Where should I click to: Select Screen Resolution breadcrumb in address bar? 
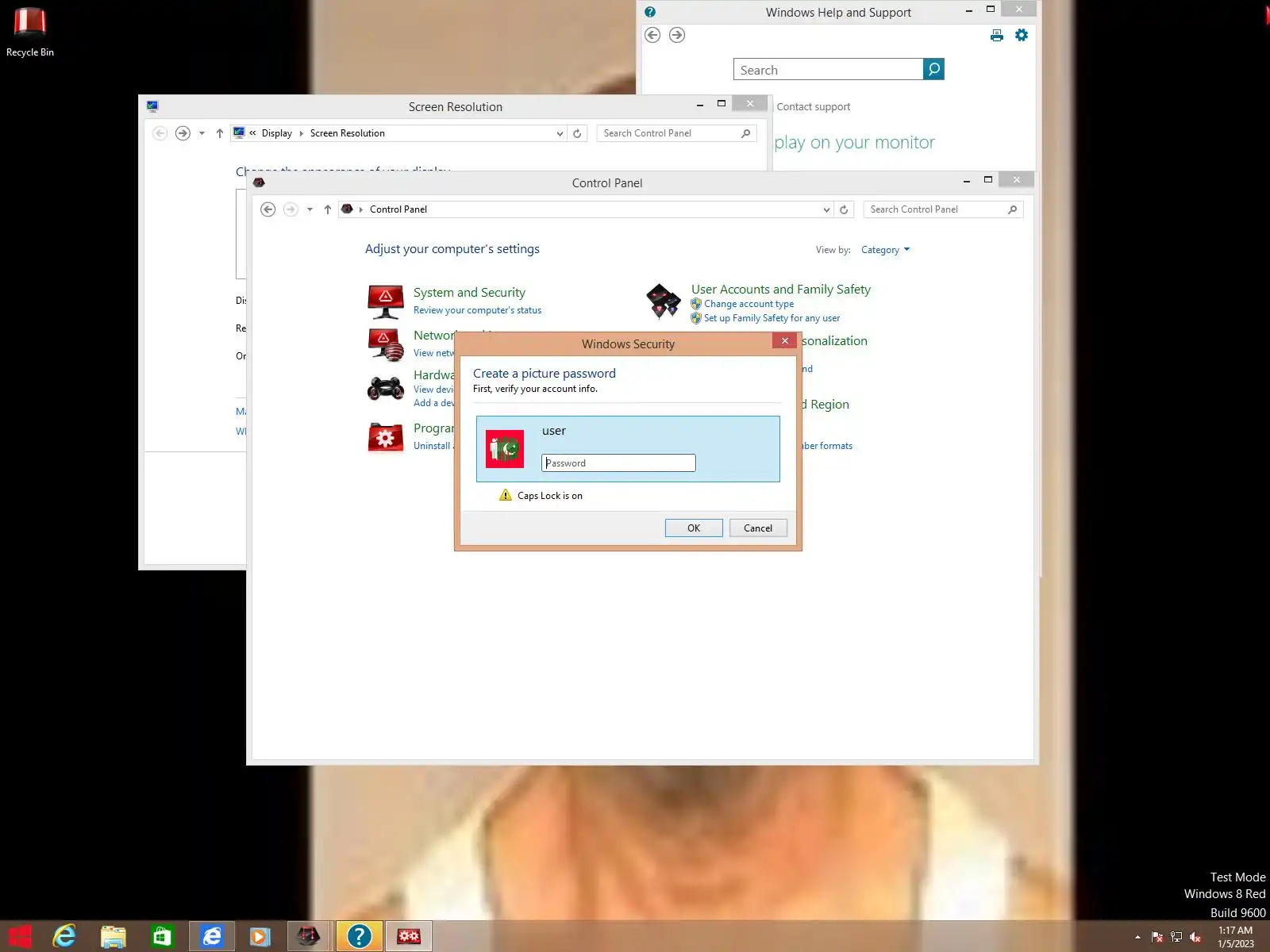coord(348,133)
